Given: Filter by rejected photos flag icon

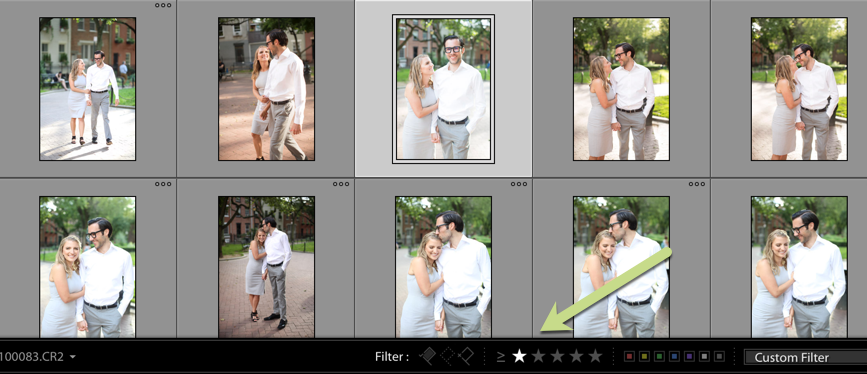Looking at the screenshot, I should 466,356.
